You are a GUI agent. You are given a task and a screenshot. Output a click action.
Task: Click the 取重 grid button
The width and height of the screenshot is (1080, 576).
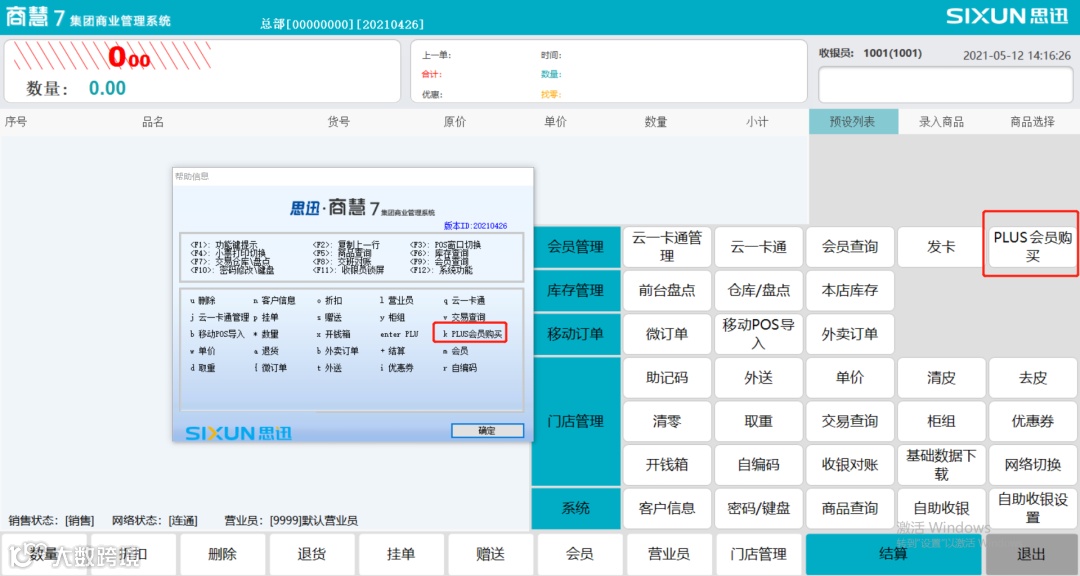click(758, 421)
